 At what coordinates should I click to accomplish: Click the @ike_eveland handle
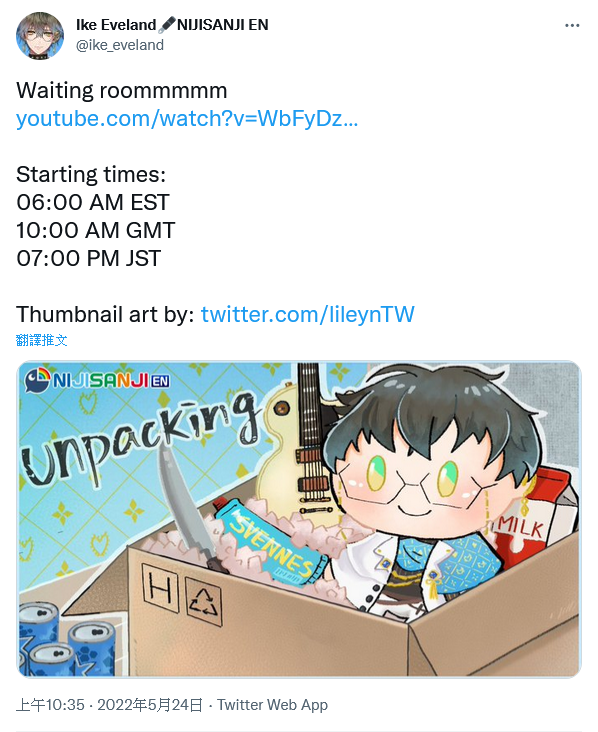120,45
